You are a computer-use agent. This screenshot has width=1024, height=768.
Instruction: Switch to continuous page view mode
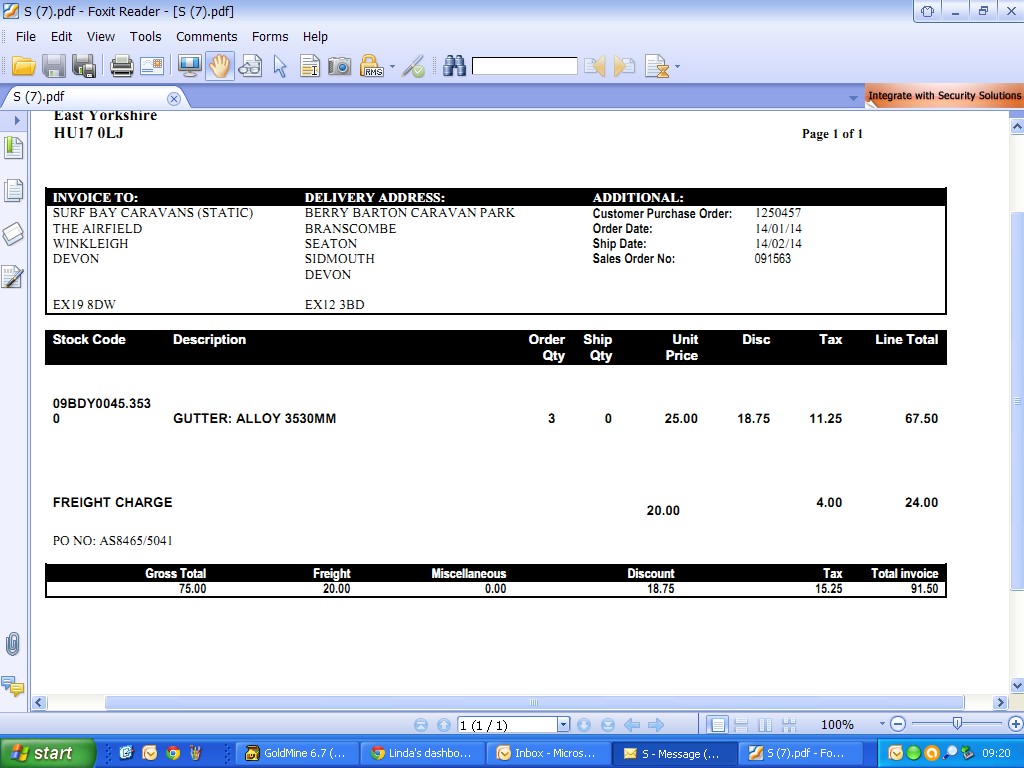[x=741, y=725]
